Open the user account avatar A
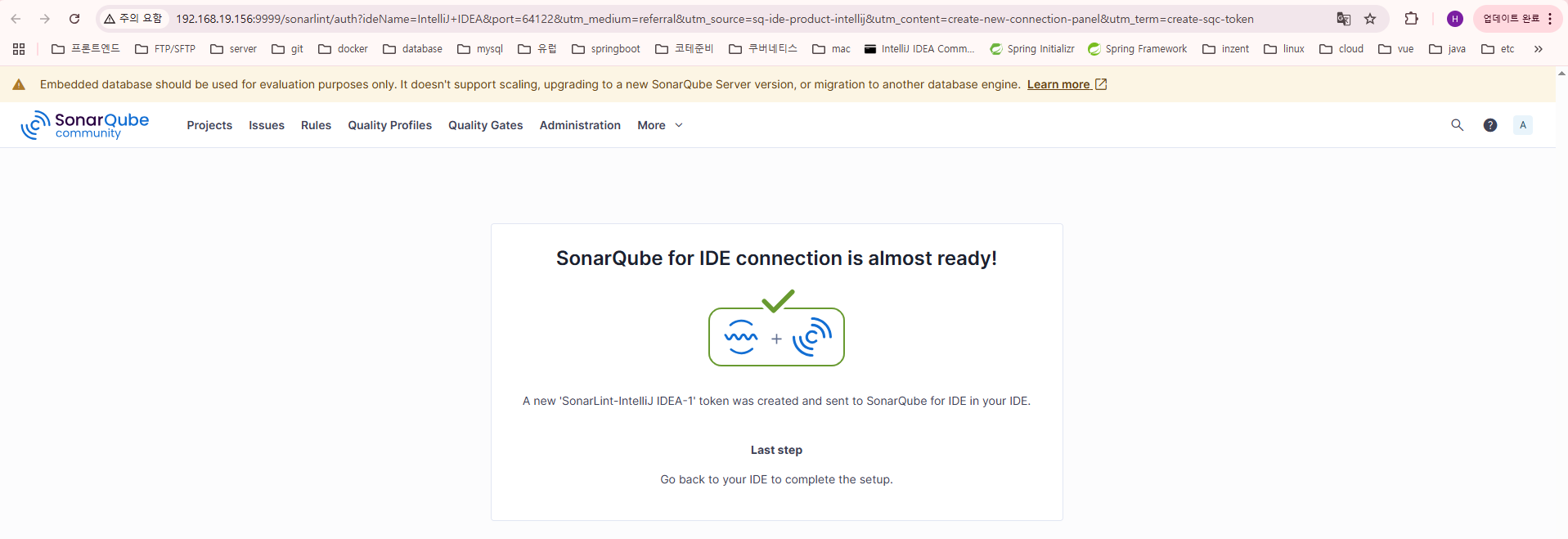Image resolution: width=1568 pixels, height=539 pixels. click(x=1523, y=125)
